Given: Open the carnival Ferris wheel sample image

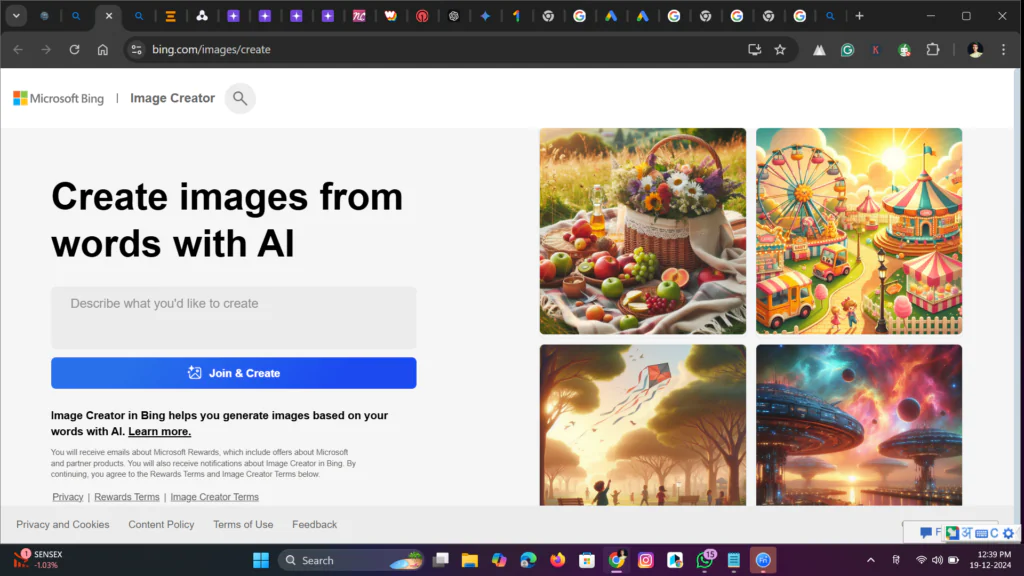Looking at the screenshot, I should [x=859, y=231].
